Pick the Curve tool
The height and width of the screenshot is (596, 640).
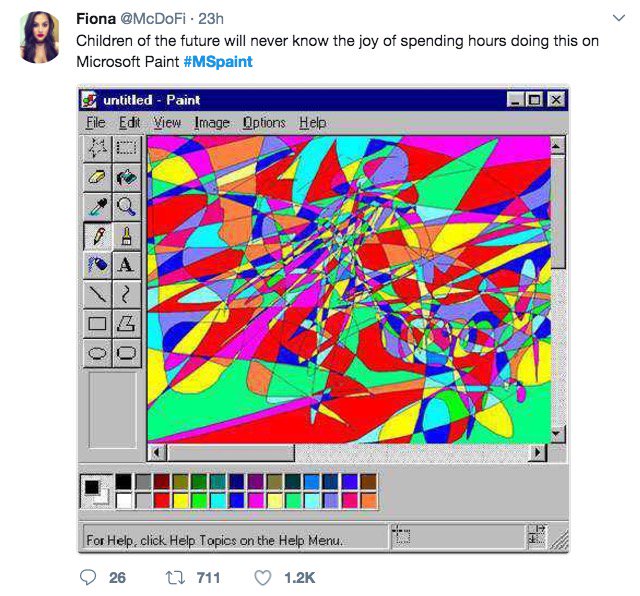(127, 295)
